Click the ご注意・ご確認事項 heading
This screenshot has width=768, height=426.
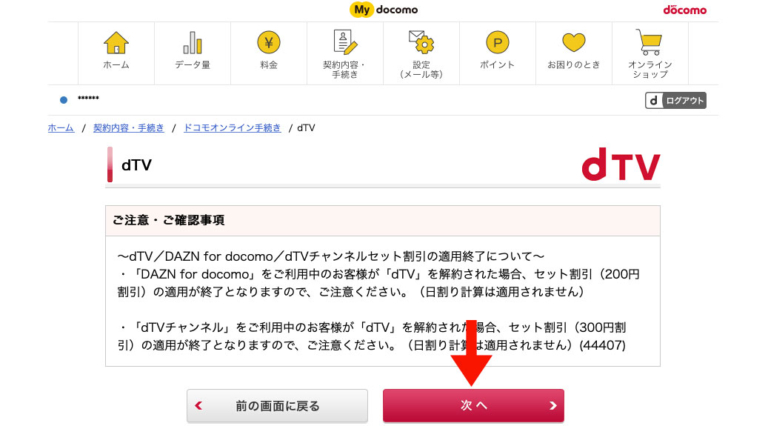(x=168, y=220)
